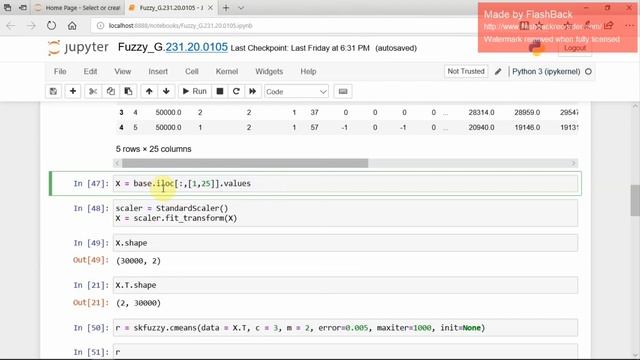Open the Help menu
This screenshot has width=640, height=360.
pos(308,71)
